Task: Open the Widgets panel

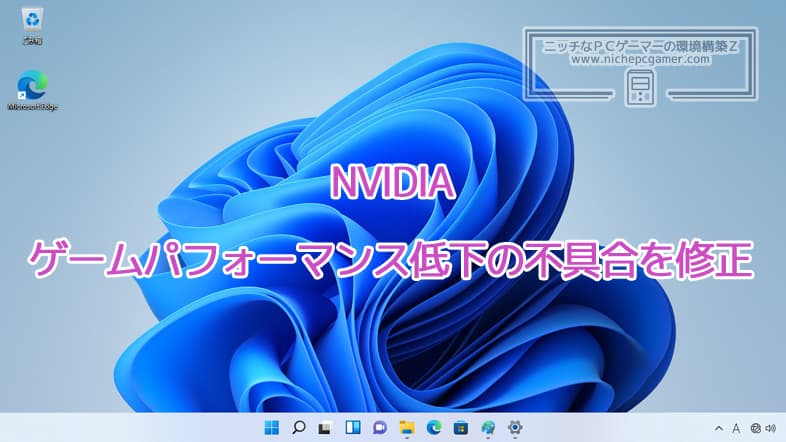Action: click(353, 427)
